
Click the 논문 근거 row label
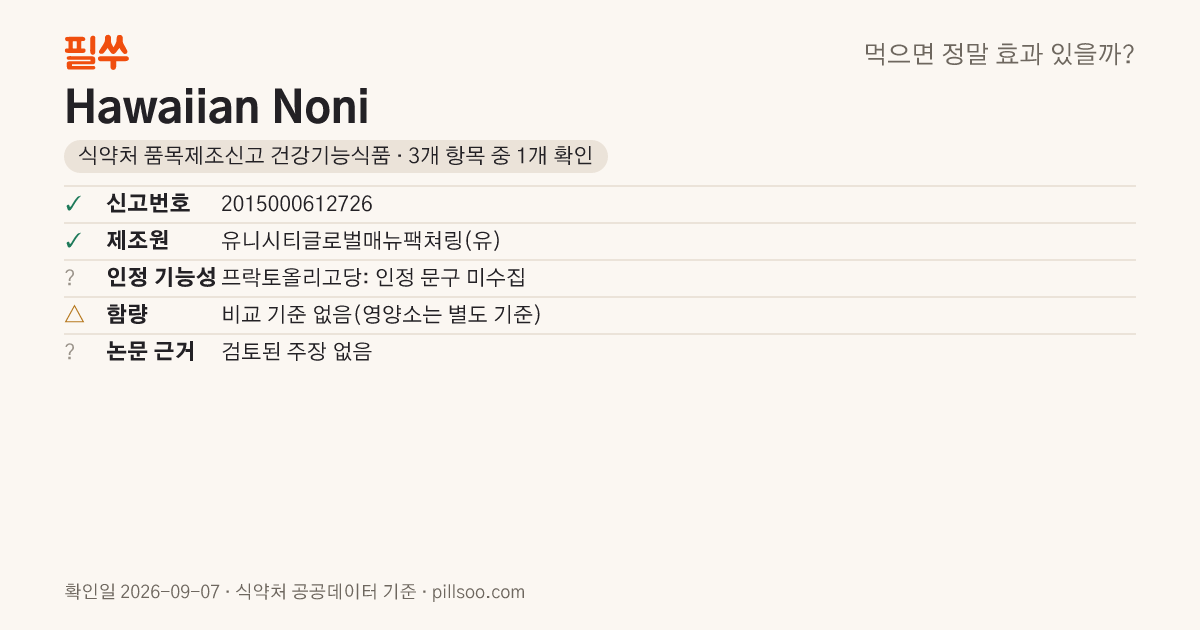(x=151, y=352)
